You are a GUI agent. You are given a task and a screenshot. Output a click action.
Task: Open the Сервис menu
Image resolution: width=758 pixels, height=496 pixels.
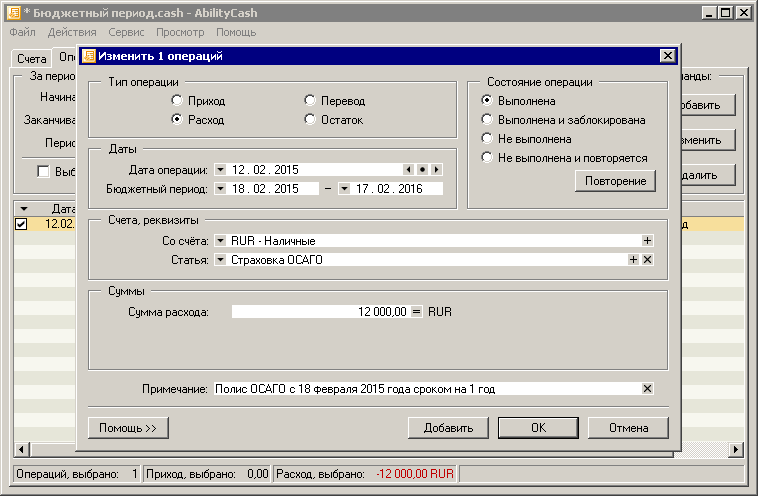[x=126, y=32]
